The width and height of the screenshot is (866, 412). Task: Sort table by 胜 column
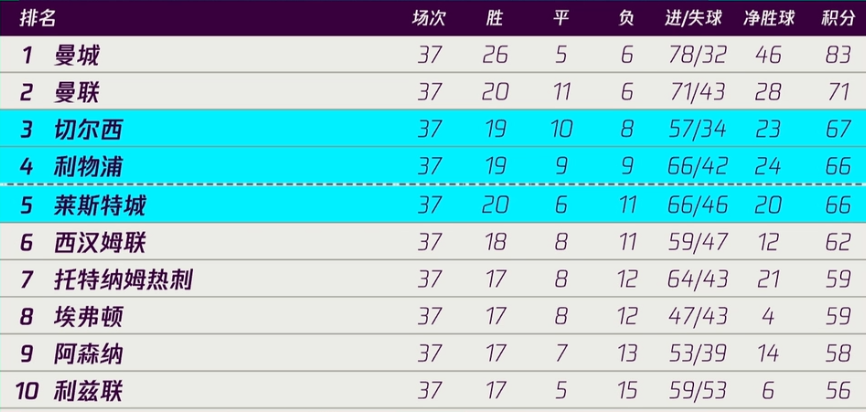point(495,18)
